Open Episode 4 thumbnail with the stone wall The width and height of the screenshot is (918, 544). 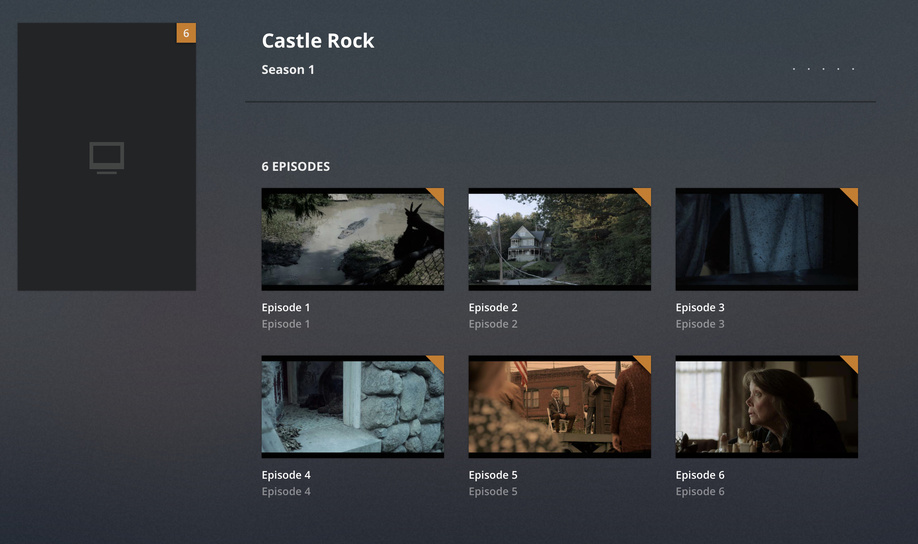[352, 406]
